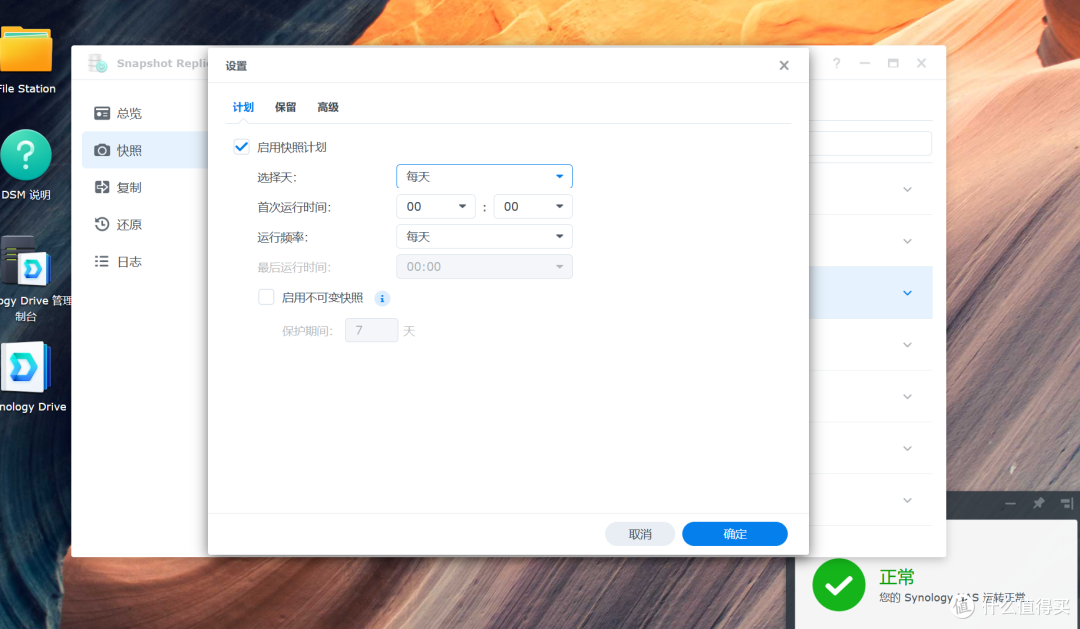Viewport: 1080px width, 629px height.
Task: Select 快照 snapshots in the sidebar
Action: click(145, 150)
